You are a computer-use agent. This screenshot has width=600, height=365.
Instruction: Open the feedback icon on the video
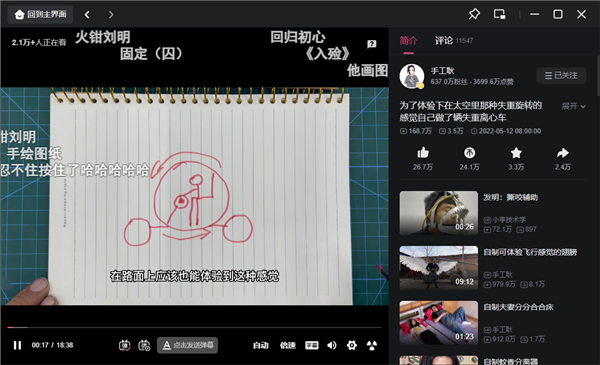(372, 44)
